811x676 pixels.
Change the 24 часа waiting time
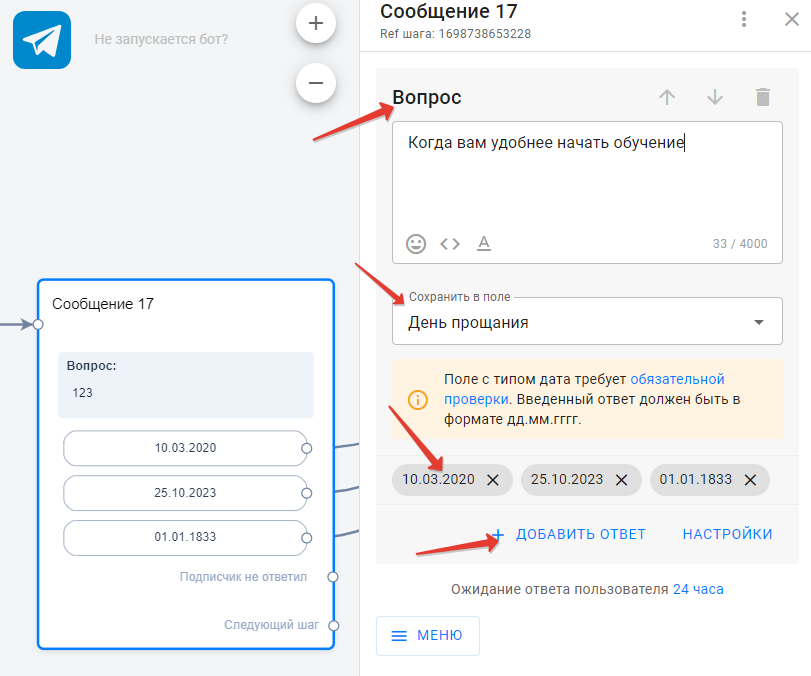pos(698,589)
